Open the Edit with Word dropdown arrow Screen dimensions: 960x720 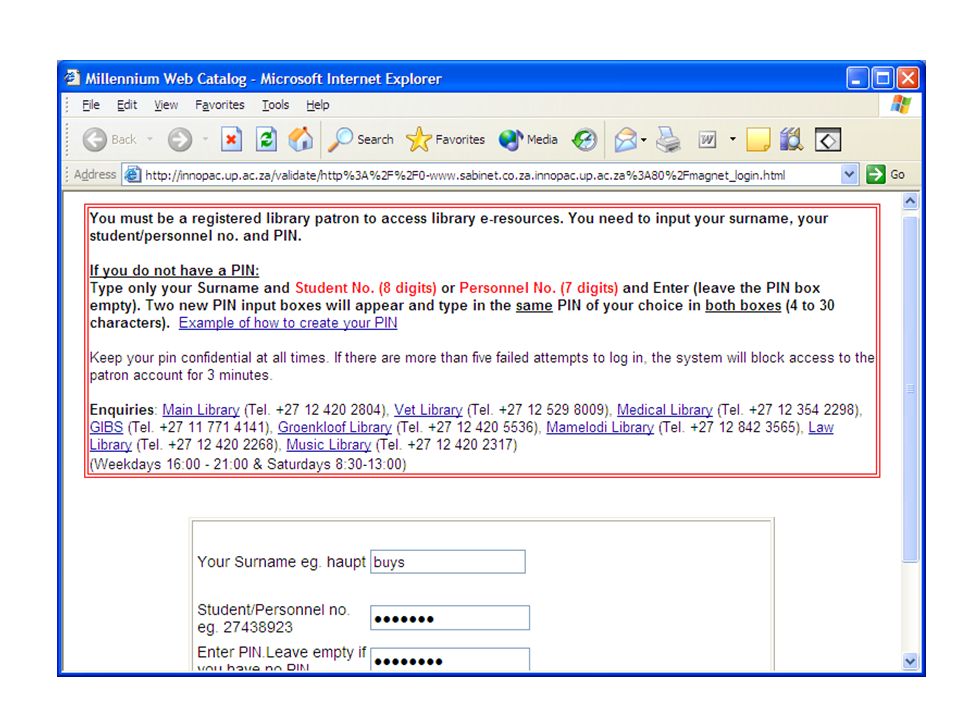point(733,140)
